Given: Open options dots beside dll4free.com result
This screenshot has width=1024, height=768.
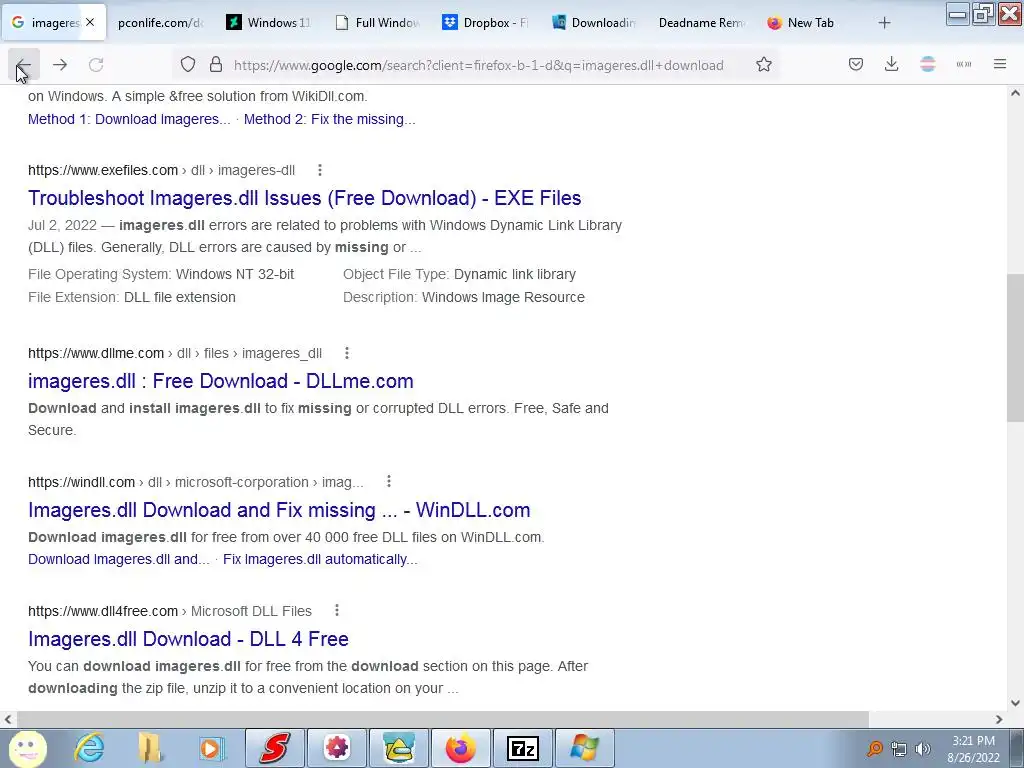Looking at the screenshot, I should pos(337,611).
